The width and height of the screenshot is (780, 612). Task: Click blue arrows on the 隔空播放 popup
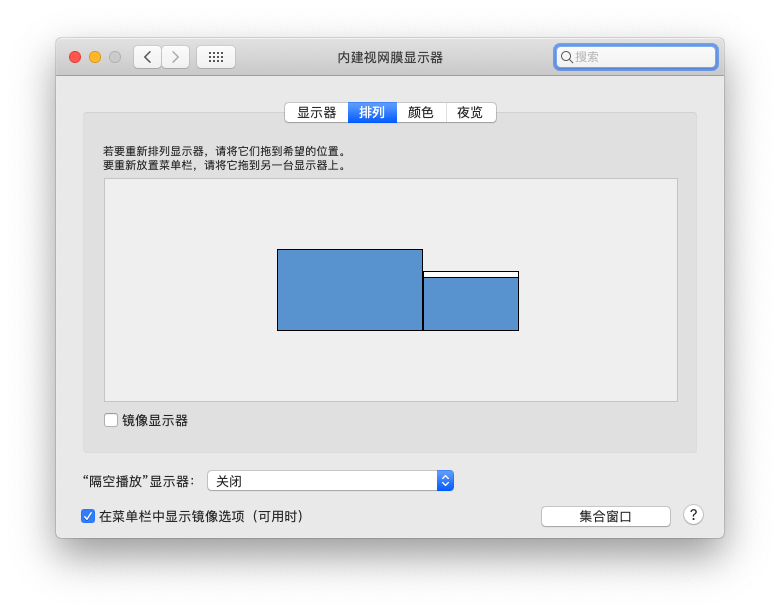pyautogui.click(x=446, y=481)
